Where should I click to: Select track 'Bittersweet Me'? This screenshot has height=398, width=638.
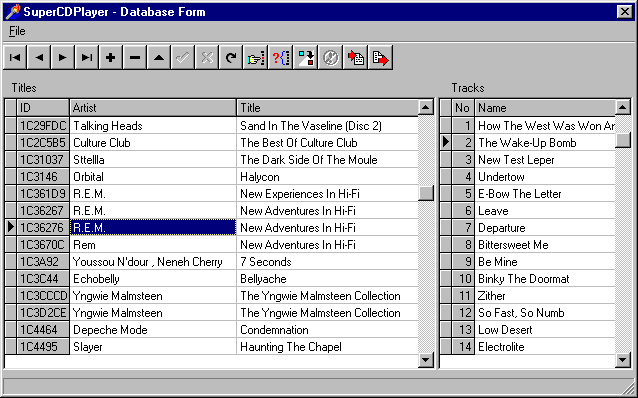click(x=545, y=245)
